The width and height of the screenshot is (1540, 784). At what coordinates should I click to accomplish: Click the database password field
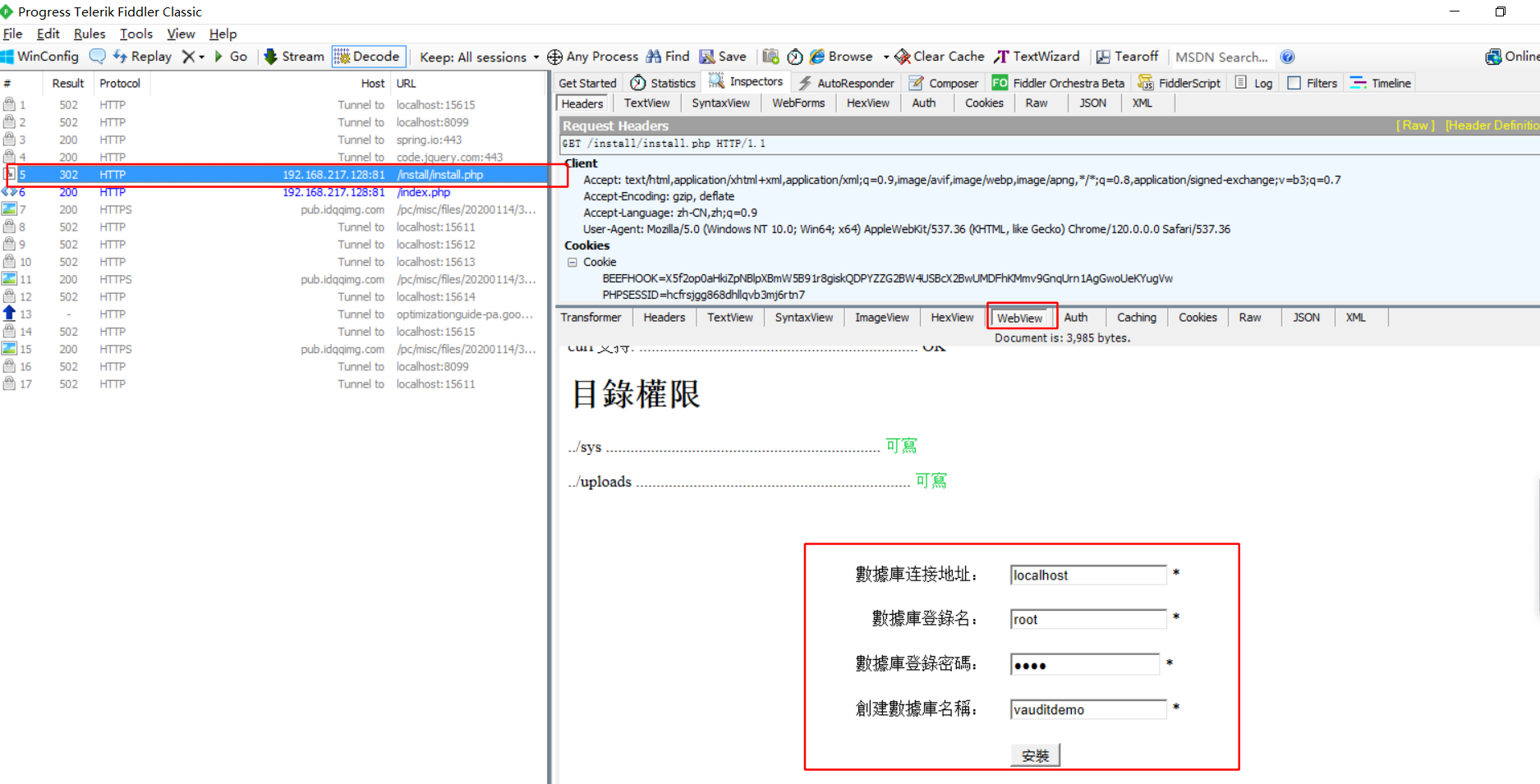pos(1085,664)
